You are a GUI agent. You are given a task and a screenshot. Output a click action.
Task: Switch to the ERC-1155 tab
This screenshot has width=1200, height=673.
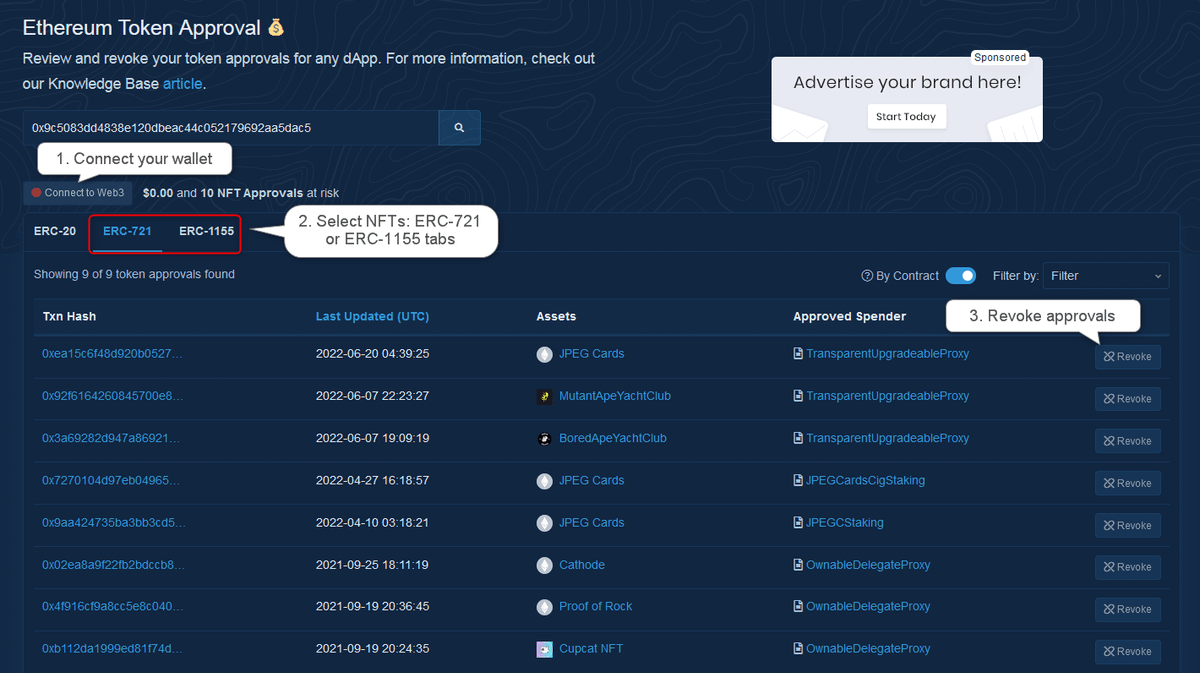[206, 231]
